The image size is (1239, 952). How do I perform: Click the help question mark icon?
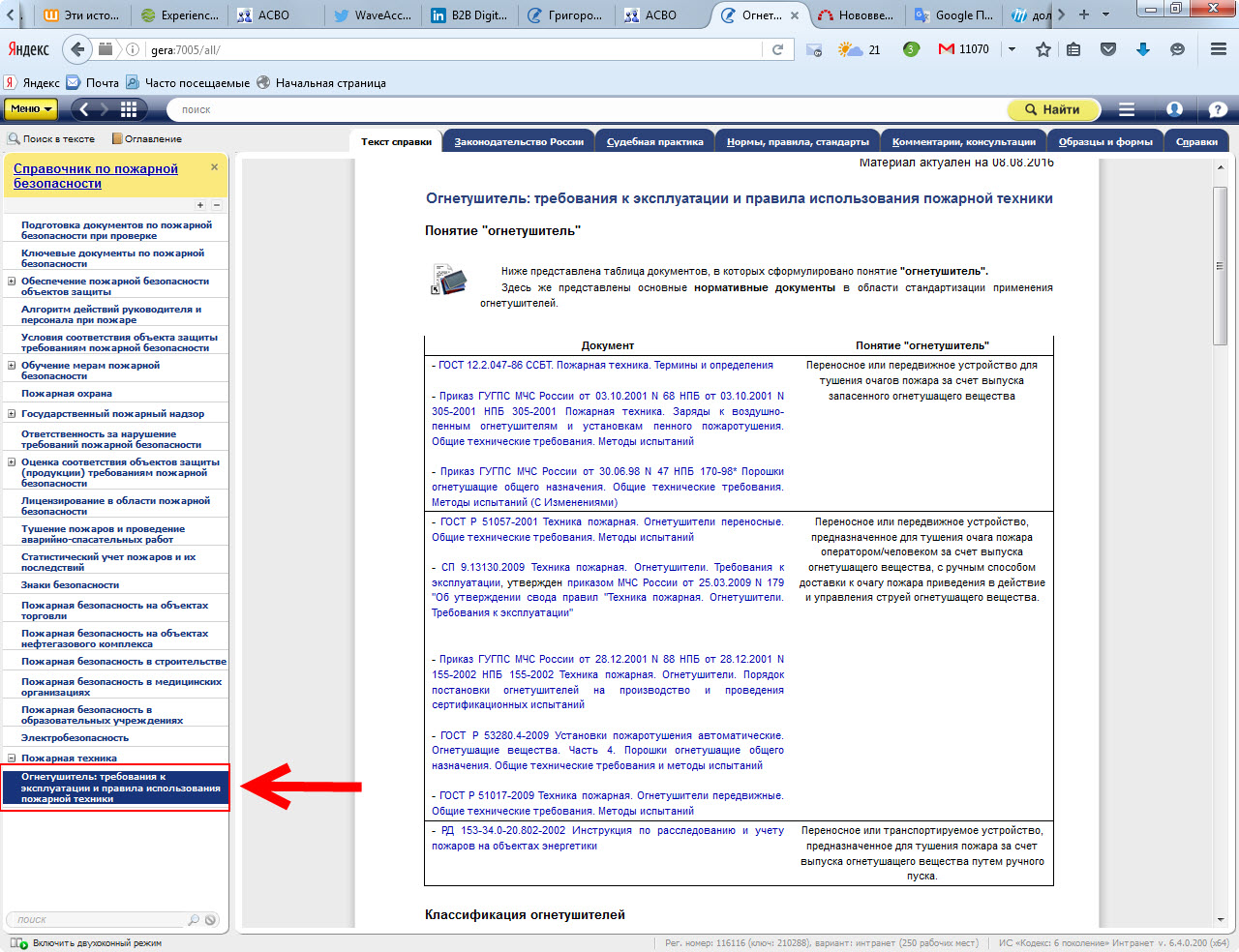click(x=1218, y=109)
